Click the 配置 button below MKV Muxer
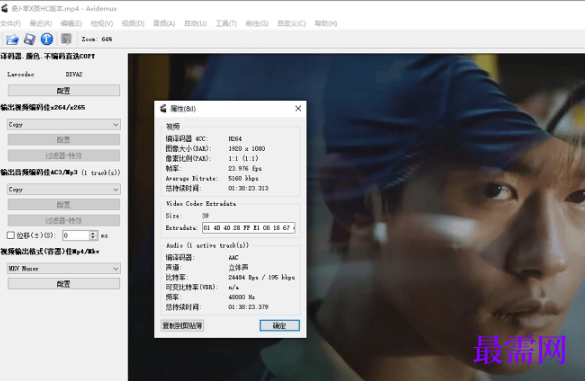Image resolution: width=585 pixels, height=381 pixels. coord(64,284)
